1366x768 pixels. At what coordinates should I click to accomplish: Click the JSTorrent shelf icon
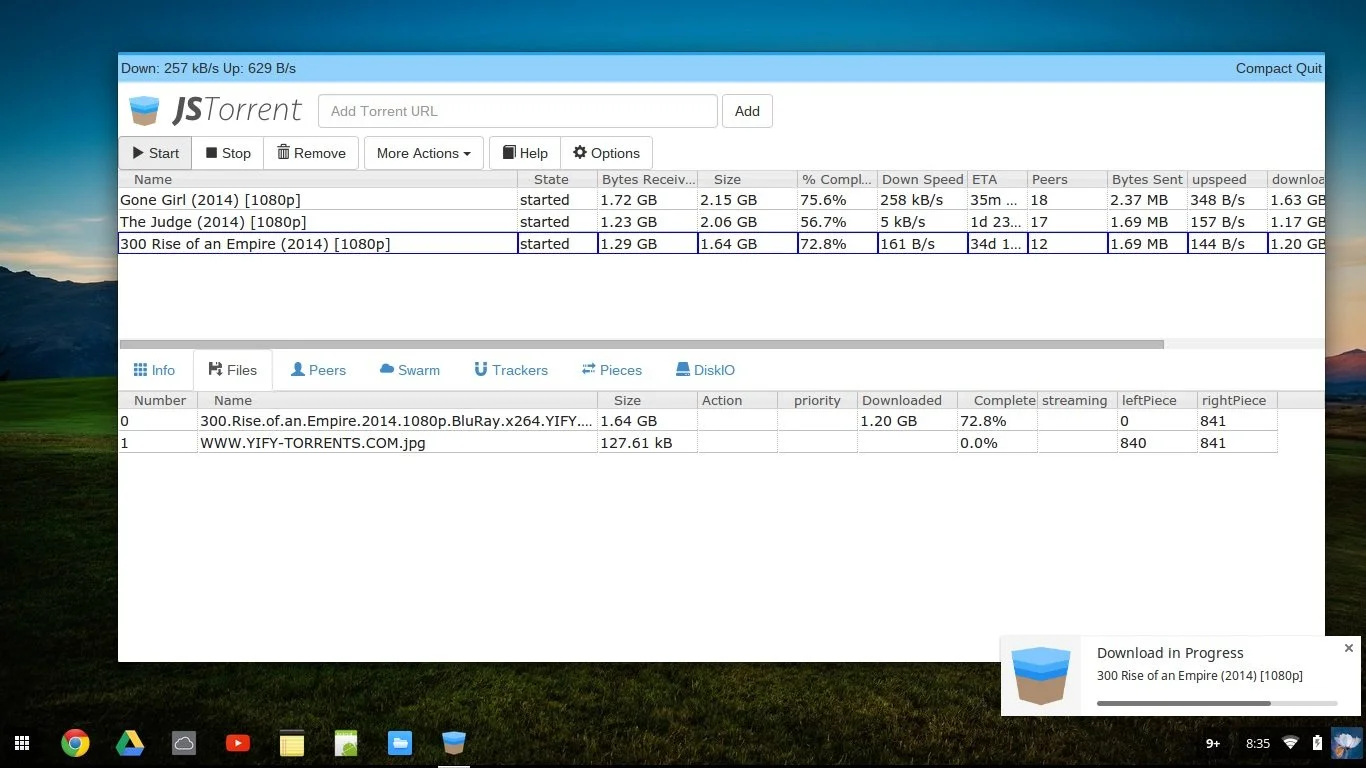pos(454,743)
